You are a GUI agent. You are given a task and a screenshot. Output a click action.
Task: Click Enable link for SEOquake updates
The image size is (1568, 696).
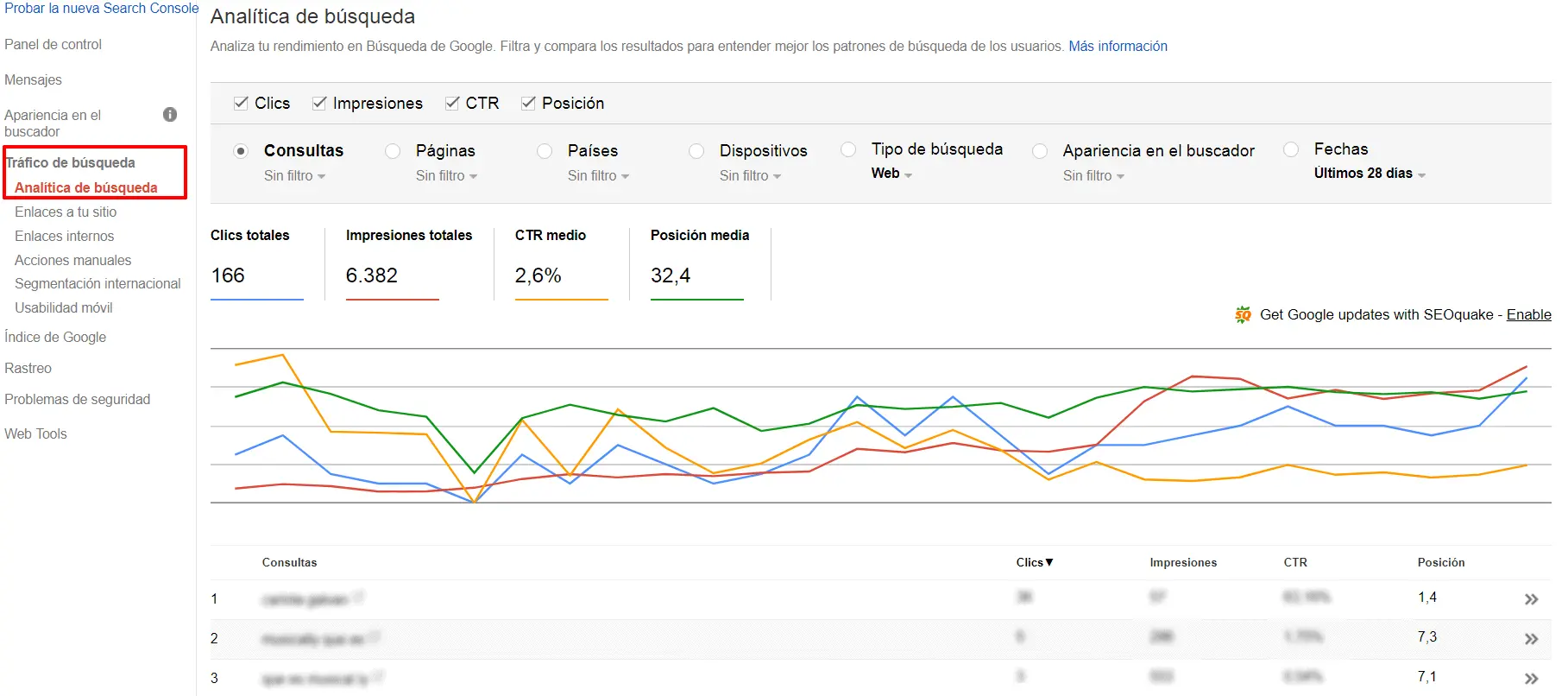coord(1528,315)
